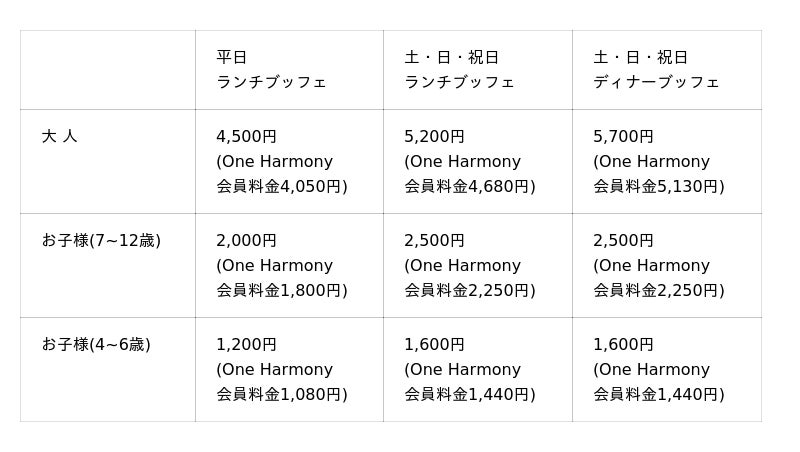Select the weekend lunch buffet column header
This screenshot has height=452, width=800.
coord(459,70)
